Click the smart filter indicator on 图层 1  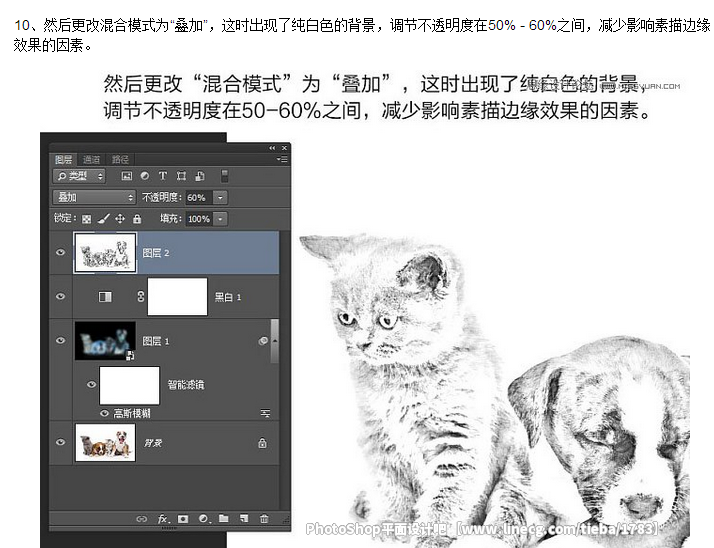click(263, 341)
